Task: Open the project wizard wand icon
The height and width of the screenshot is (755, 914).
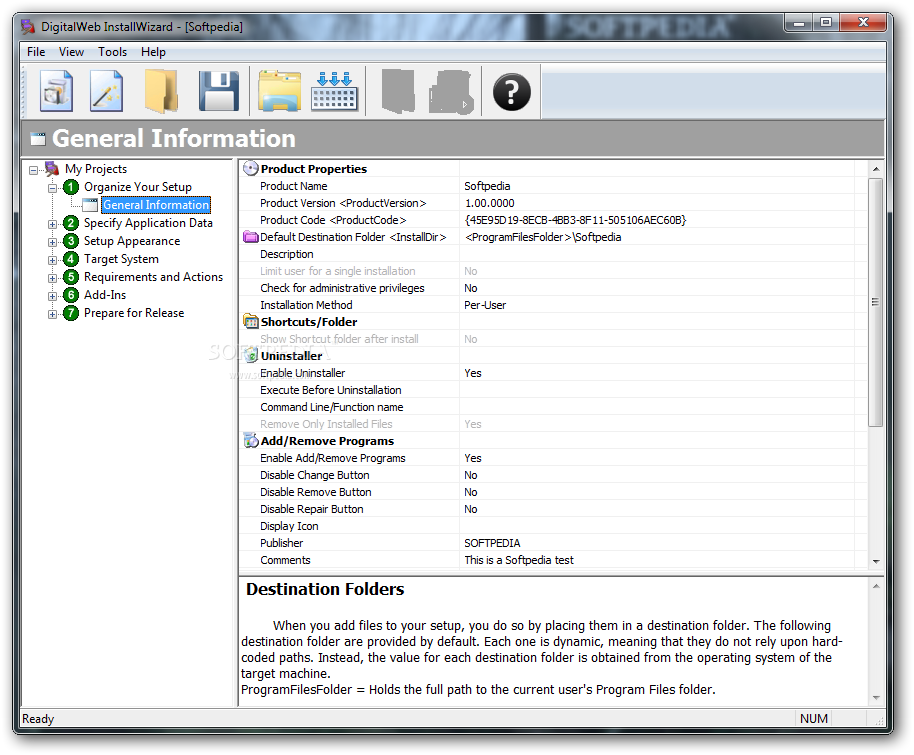Action: (x=106, y=91)
